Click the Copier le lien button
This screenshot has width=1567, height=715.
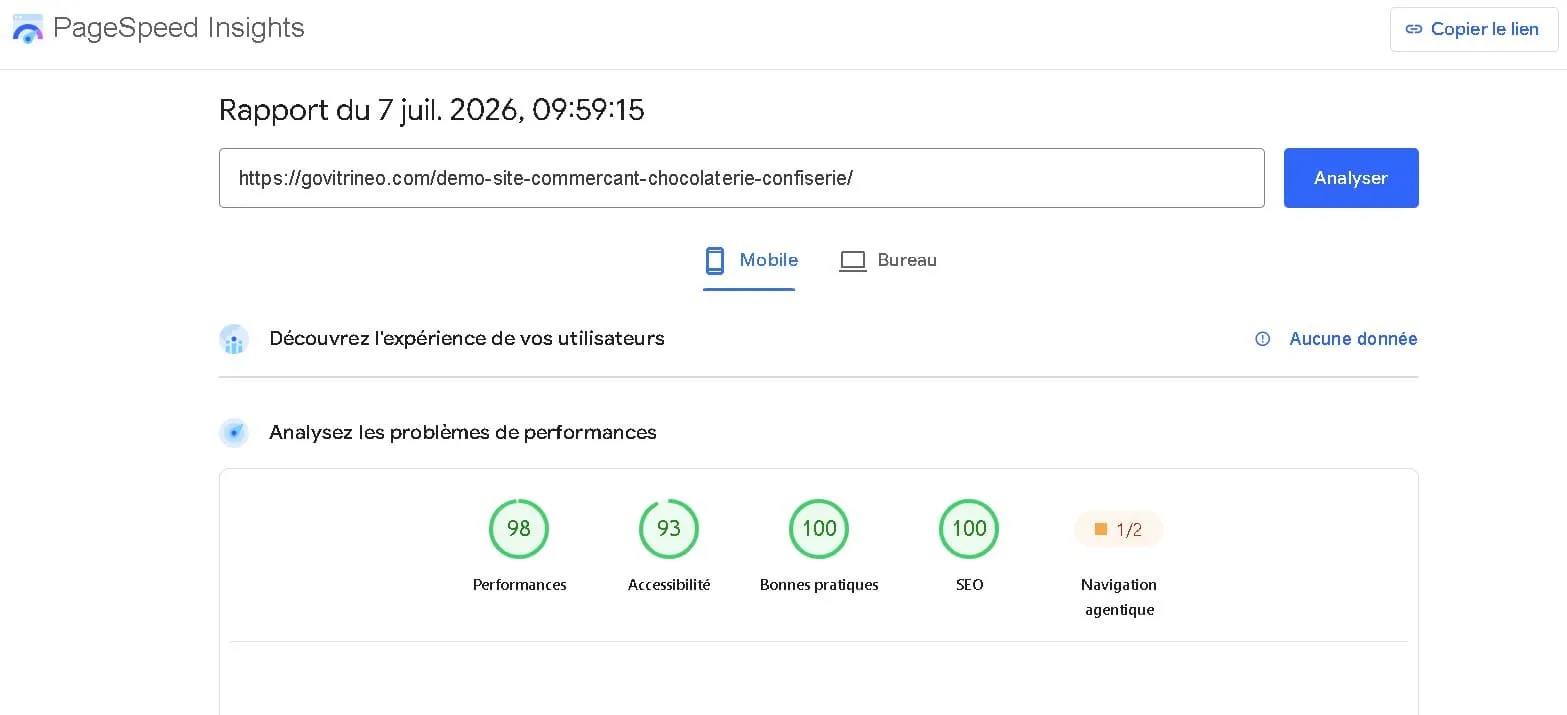coord(1474,29)
